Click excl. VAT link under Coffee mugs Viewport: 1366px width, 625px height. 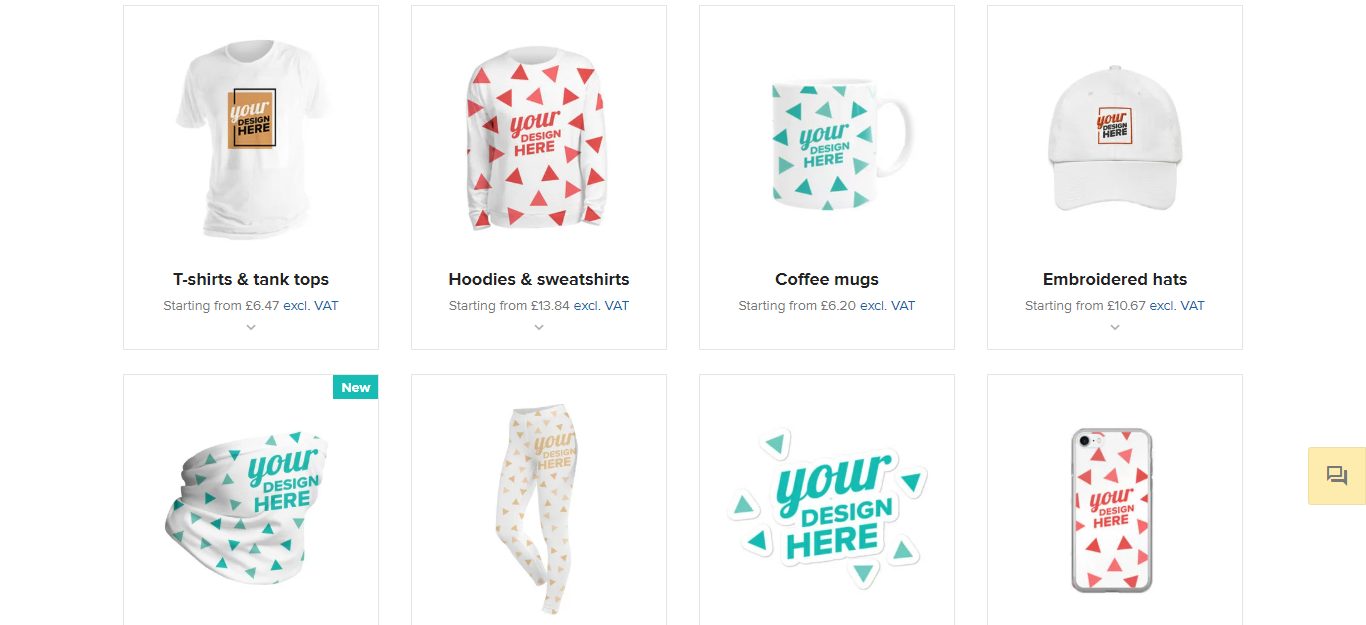point(888,306)
